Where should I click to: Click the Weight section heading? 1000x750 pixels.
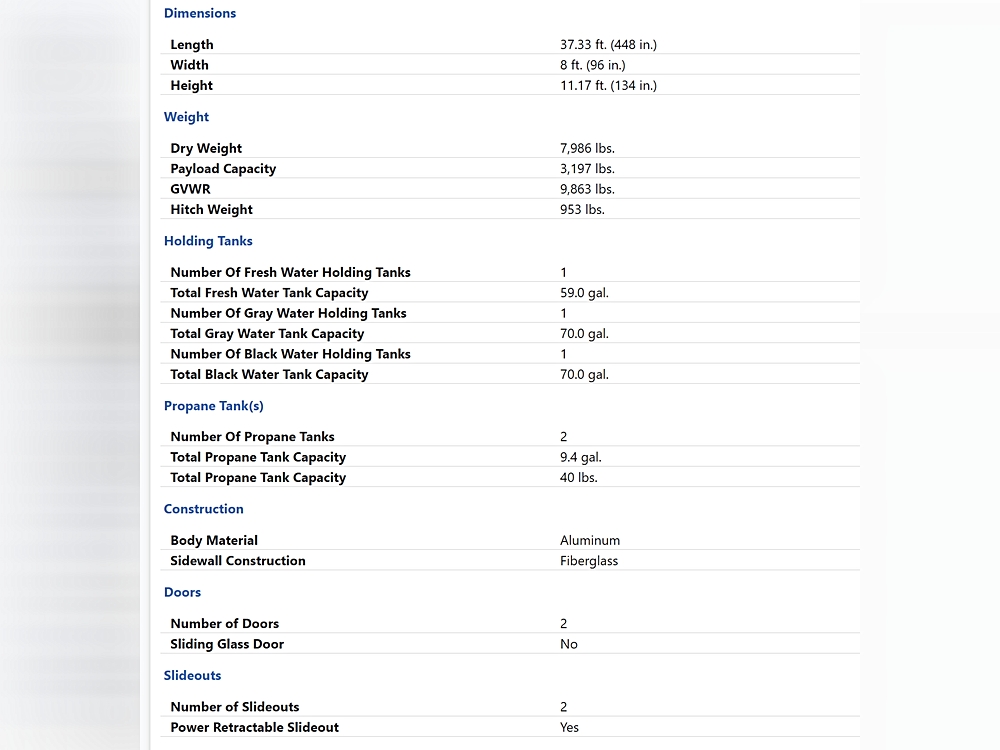pyautogui.click(x=186, y=117)
